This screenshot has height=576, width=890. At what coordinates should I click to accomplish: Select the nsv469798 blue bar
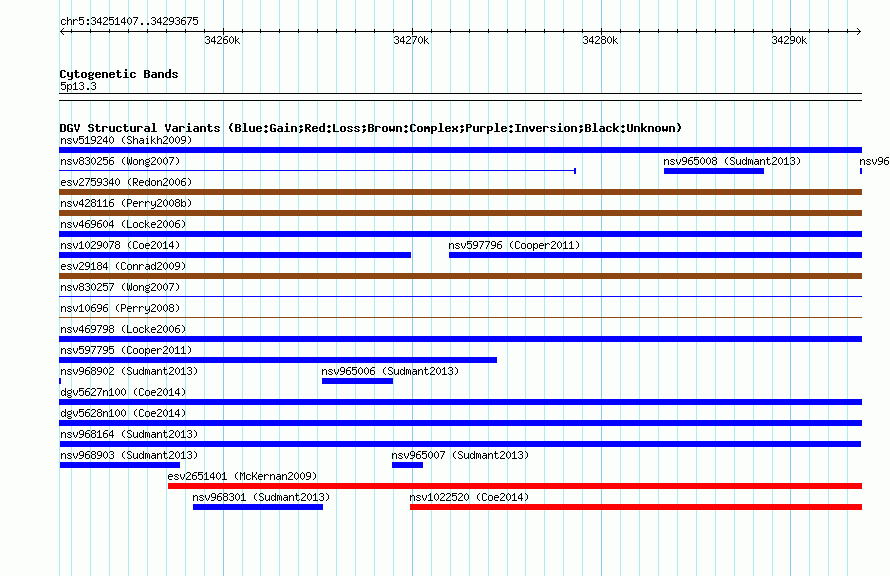click(x=460, y=339)
